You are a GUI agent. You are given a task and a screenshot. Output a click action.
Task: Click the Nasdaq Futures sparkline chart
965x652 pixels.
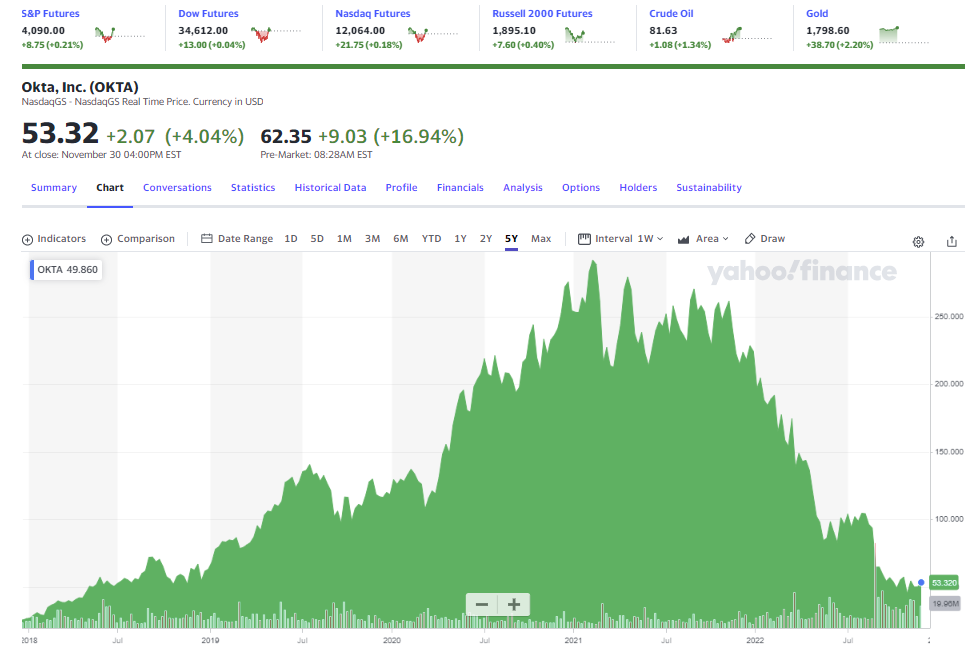(433, 35)
